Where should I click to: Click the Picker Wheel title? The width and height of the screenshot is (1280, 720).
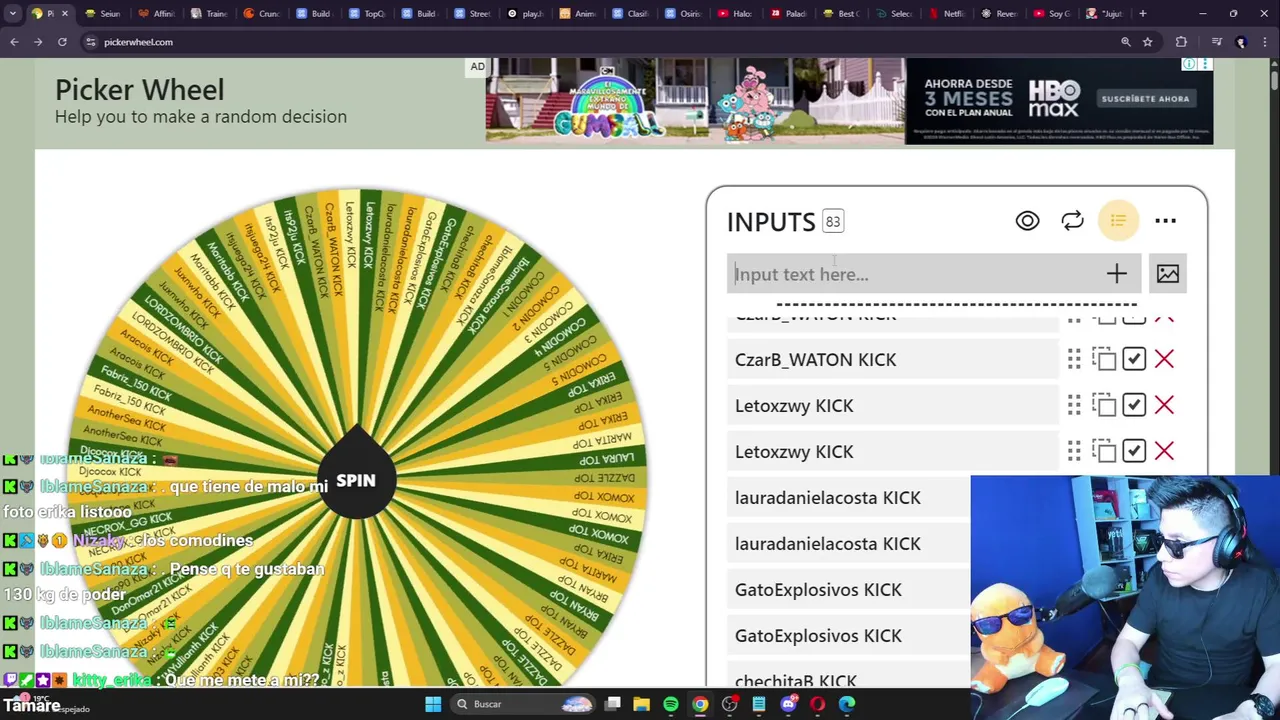point(139,90)
